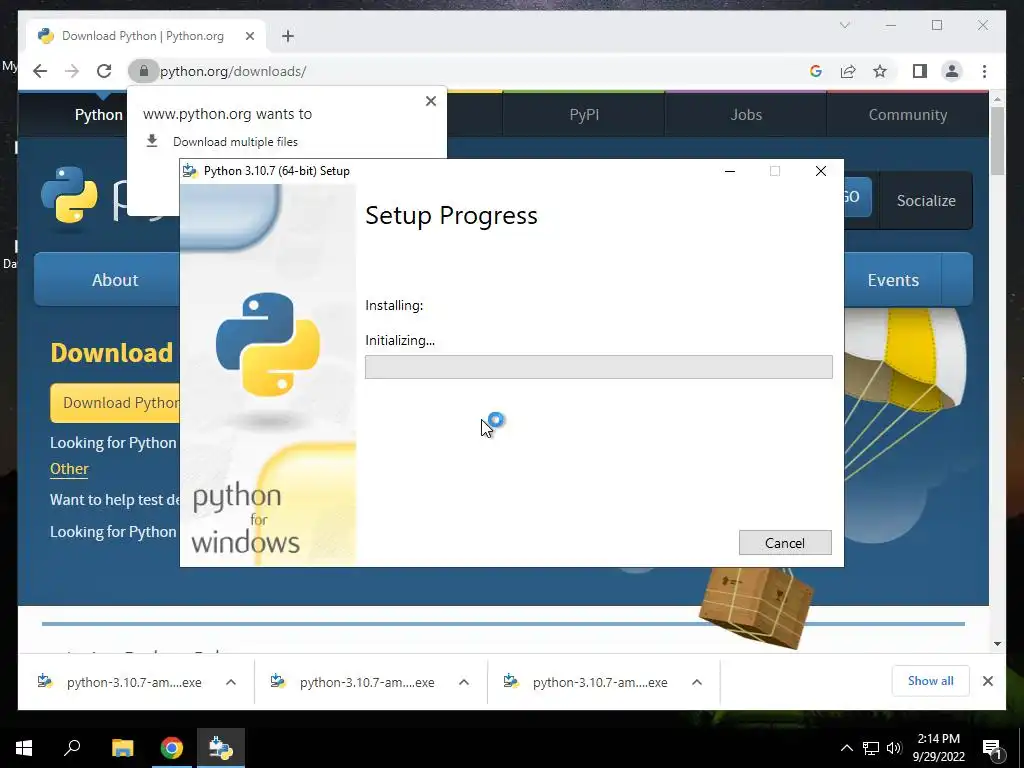Show hidden system tray icons
The height and width of the screenshot is (768, 1024).
click(846, 748)
